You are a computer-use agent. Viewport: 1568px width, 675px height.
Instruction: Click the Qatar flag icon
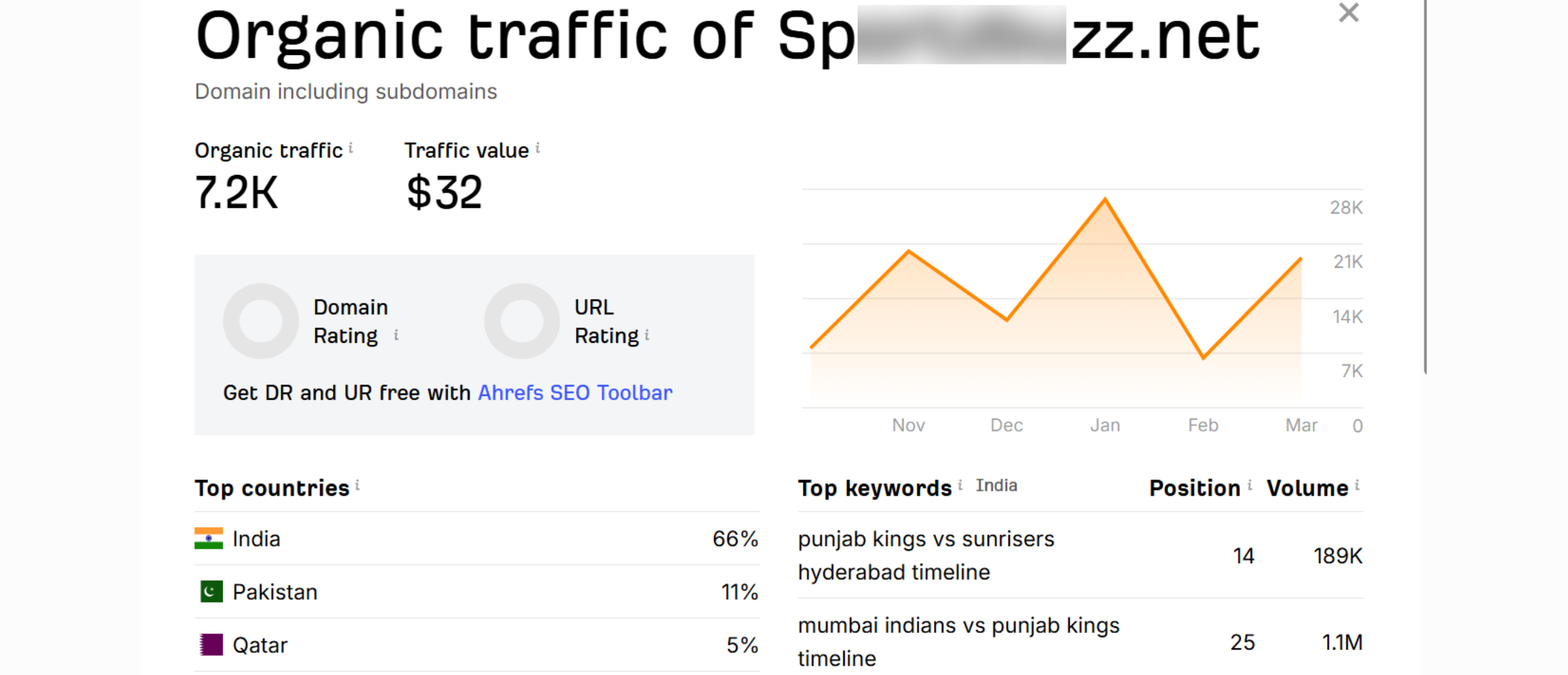point(211,644)
